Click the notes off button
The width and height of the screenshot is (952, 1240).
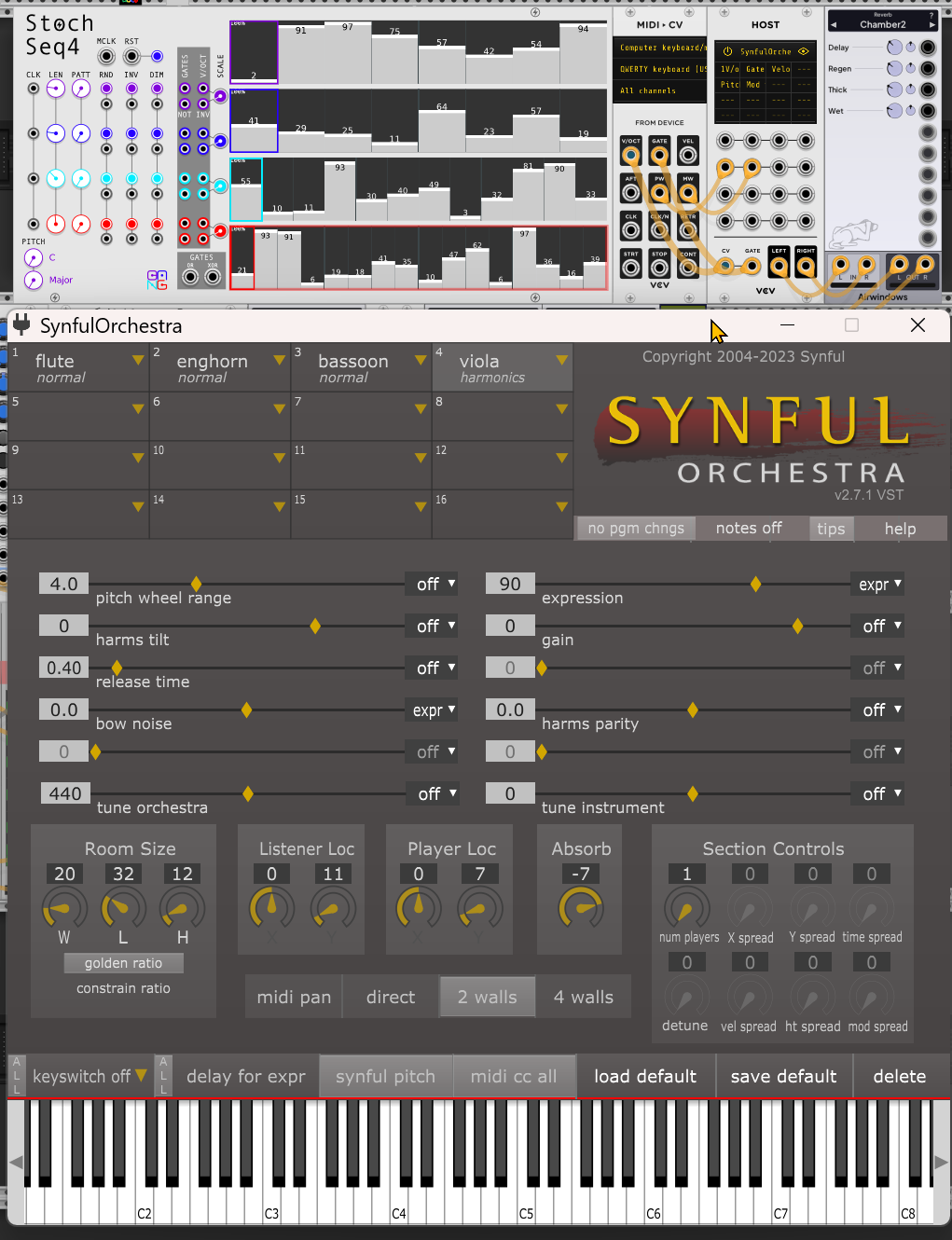(x=749, y=528)
